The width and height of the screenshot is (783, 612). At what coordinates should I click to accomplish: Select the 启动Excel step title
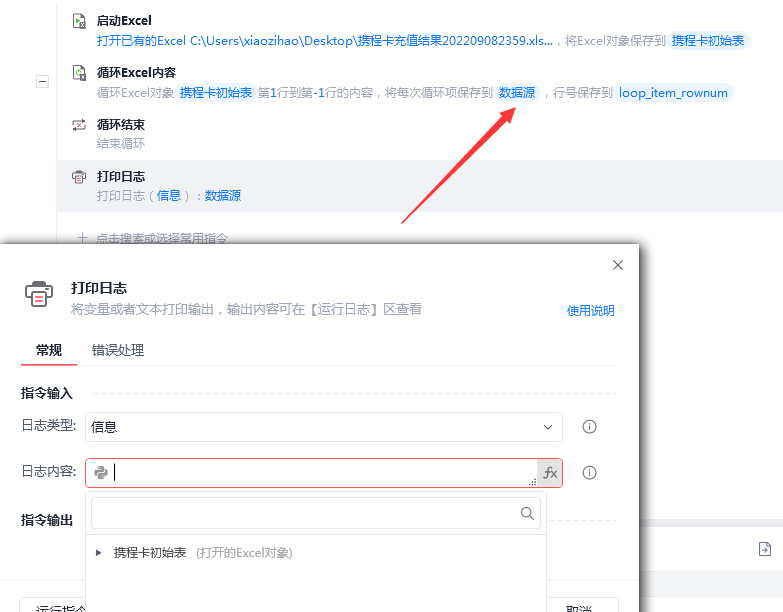click(124, 21)
